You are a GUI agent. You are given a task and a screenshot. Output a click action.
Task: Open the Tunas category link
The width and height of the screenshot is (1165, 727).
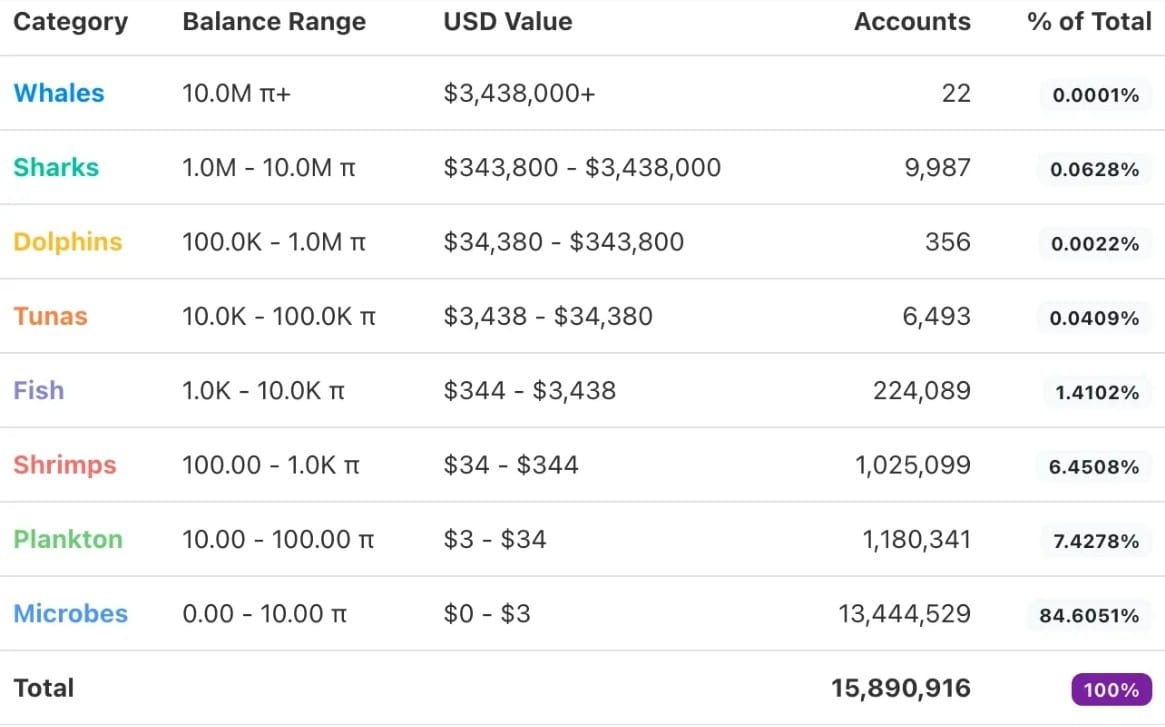[51, 316]
